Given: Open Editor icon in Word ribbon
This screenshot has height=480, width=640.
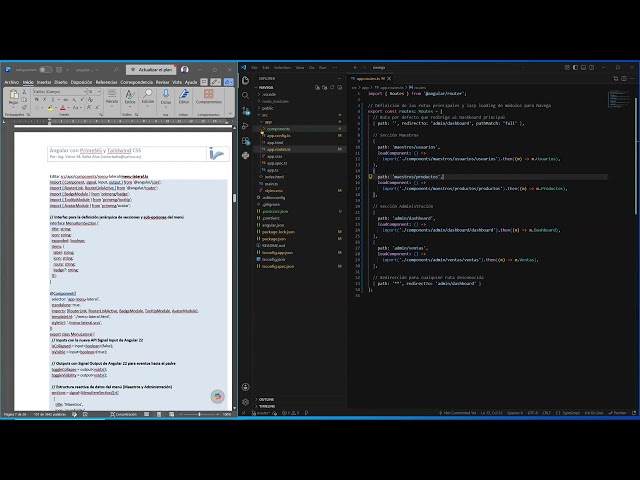Looking at the screenshot, I should pyautogui.click(x=184, y=97).
